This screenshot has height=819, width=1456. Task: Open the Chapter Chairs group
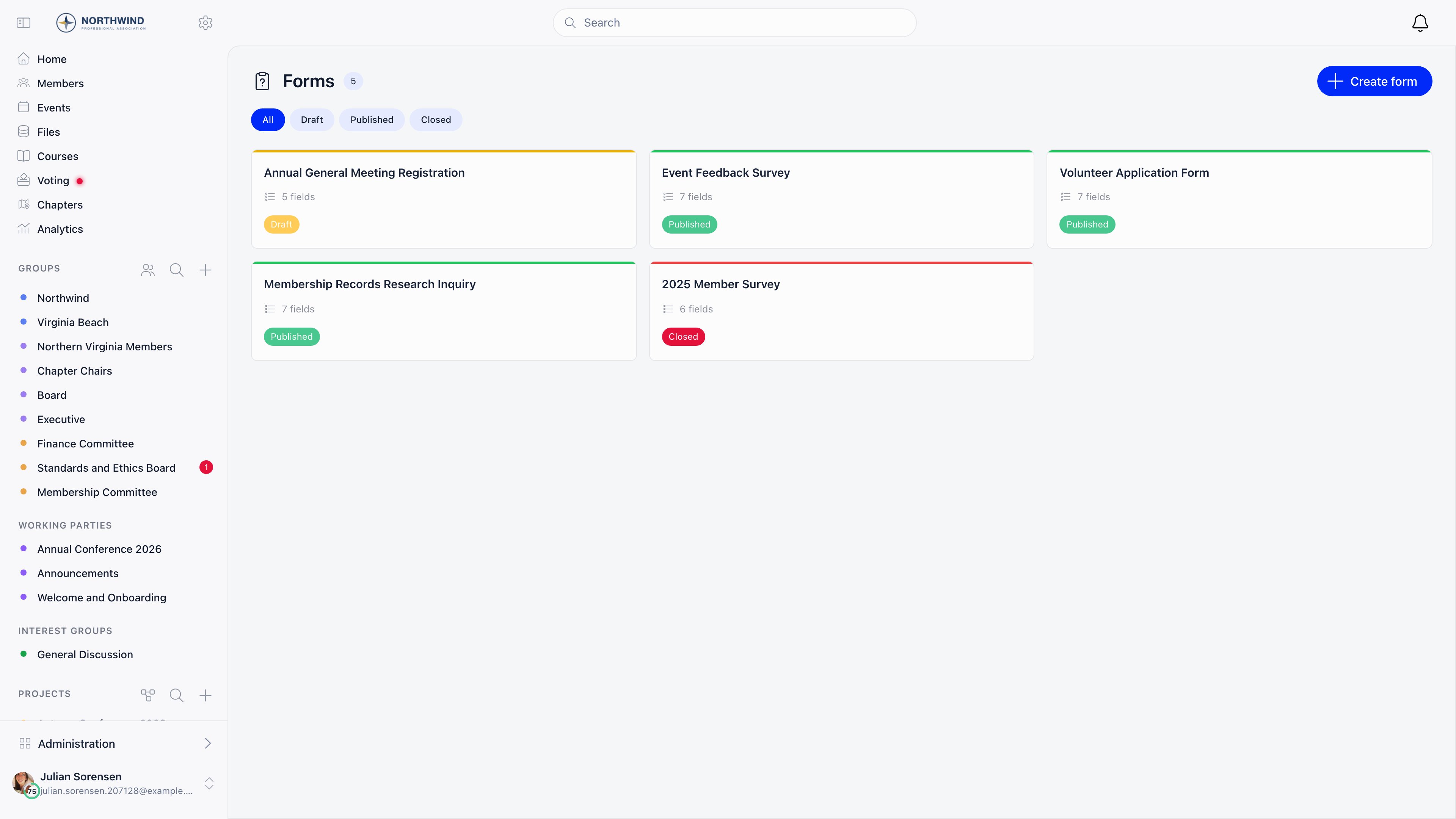pos(75,371)
